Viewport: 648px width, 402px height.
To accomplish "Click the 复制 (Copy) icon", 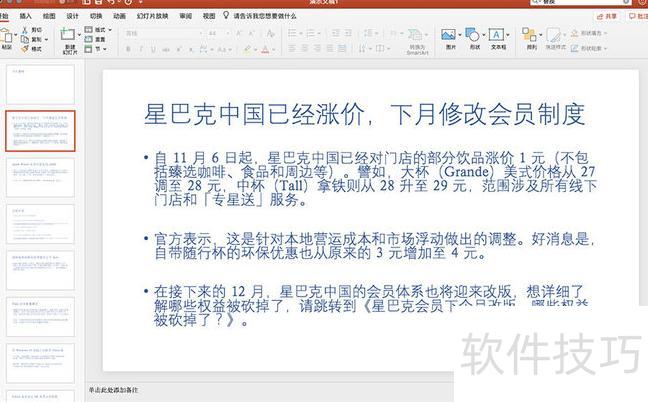I will coord(25,39).
